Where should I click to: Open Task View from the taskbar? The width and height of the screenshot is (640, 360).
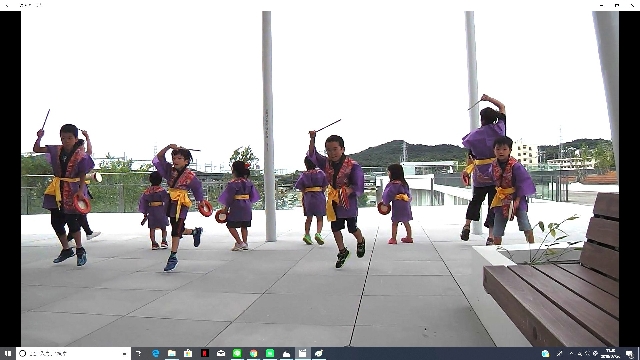tap(139, 353)
